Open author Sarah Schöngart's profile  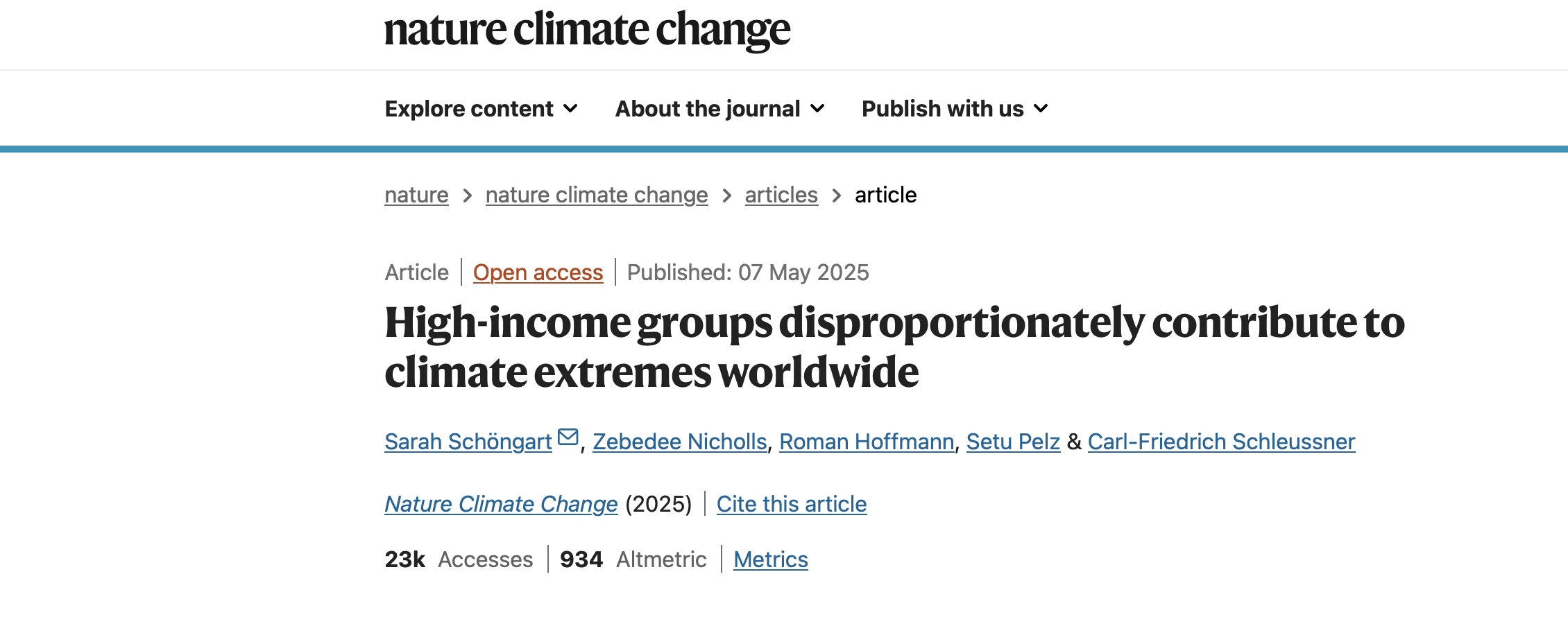[468, 442]
